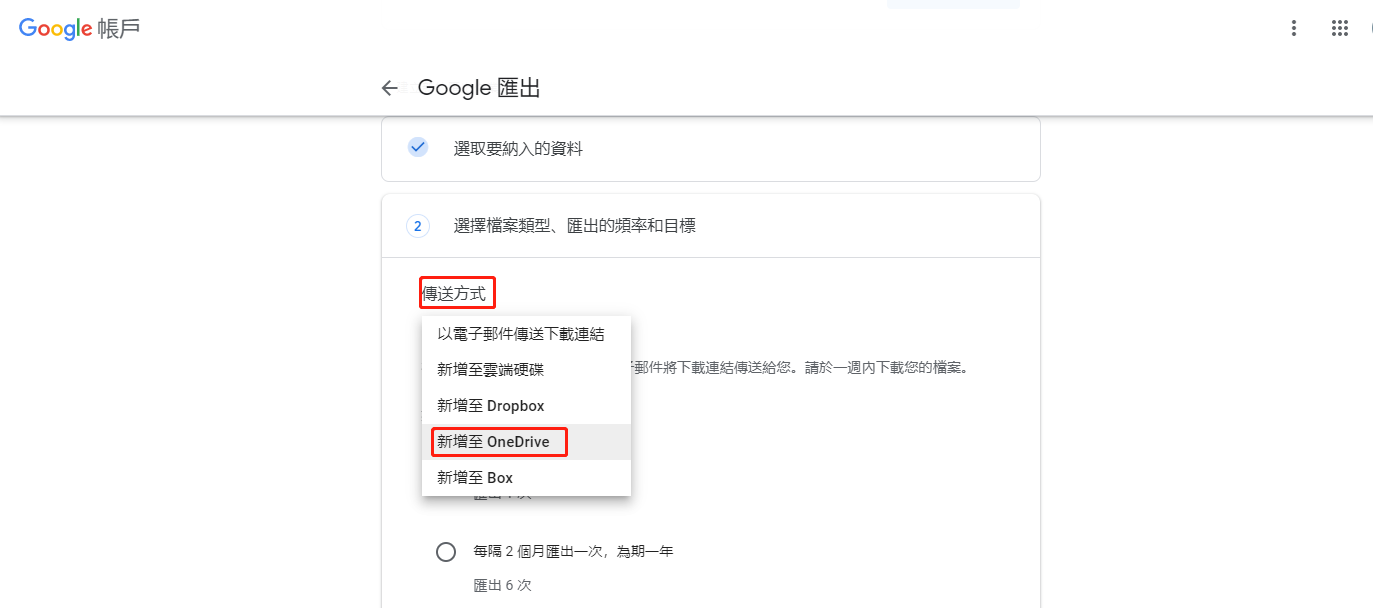Go back using the left arrow
1373x608 pixels.
(x=390, y=88)
